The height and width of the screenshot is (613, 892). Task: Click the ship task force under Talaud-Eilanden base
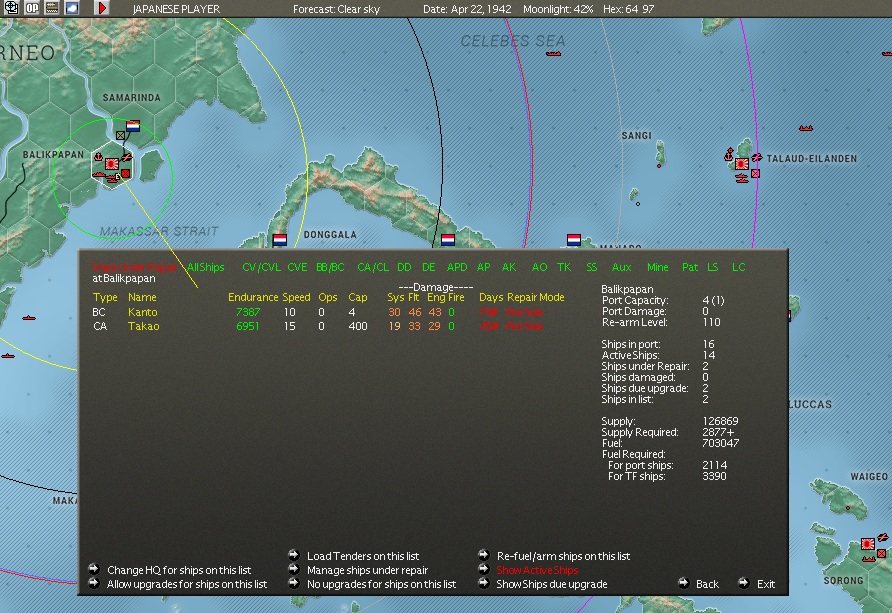point(741,178)
